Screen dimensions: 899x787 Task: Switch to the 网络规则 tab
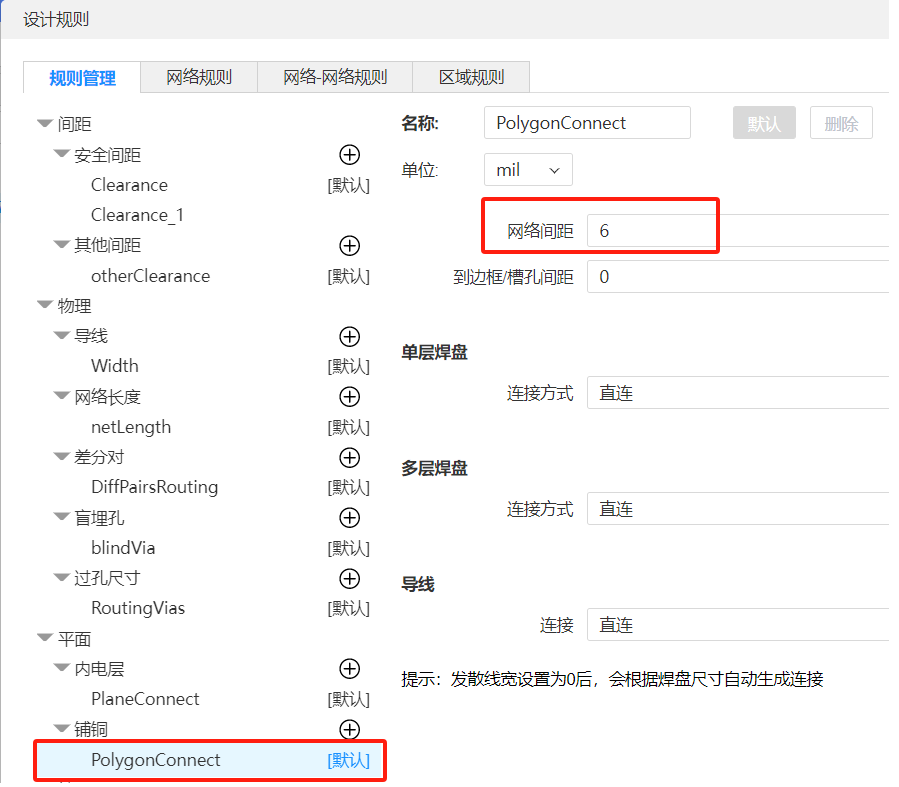[199, 77]
